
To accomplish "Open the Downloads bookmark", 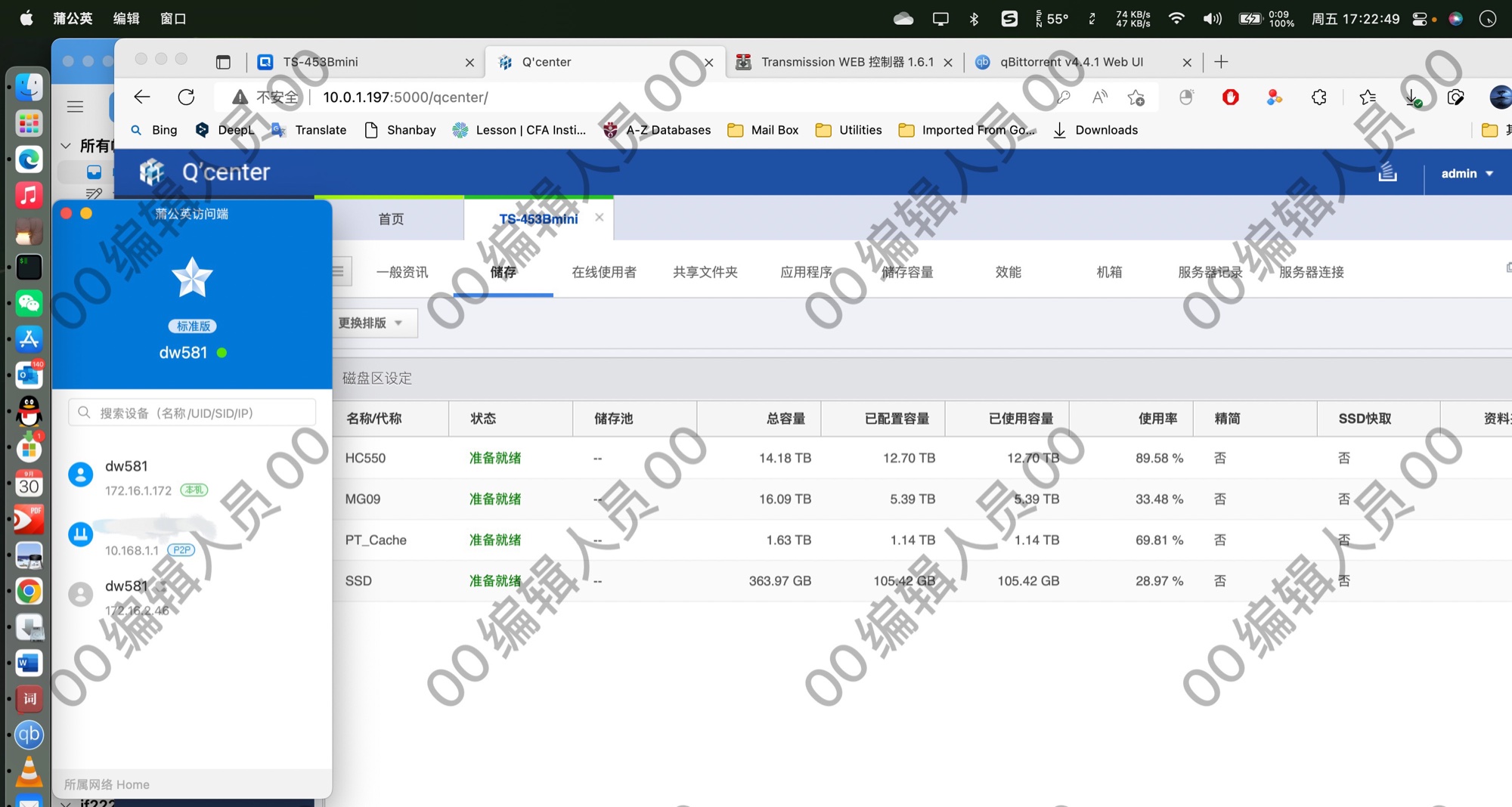I will 1095,130.
